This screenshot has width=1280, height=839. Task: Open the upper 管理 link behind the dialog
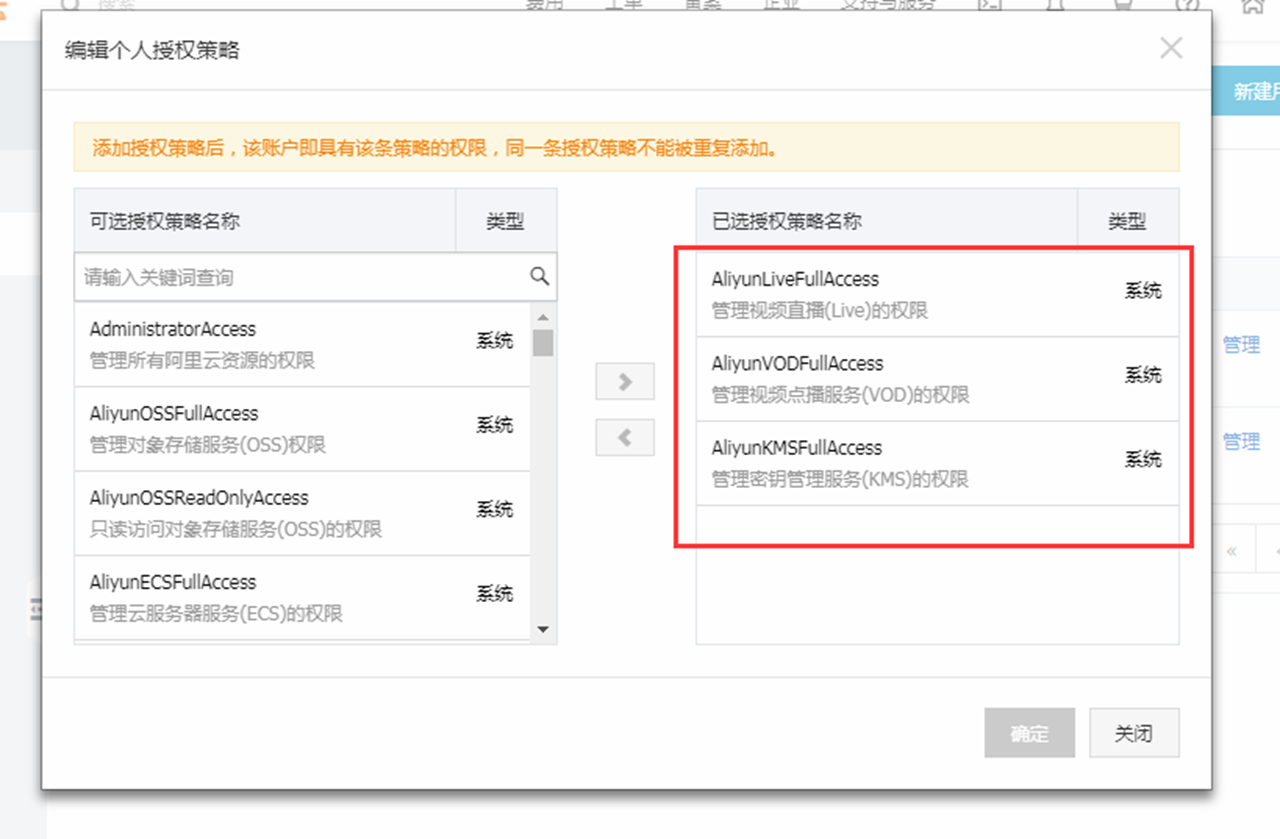(x=1241, y=345)
